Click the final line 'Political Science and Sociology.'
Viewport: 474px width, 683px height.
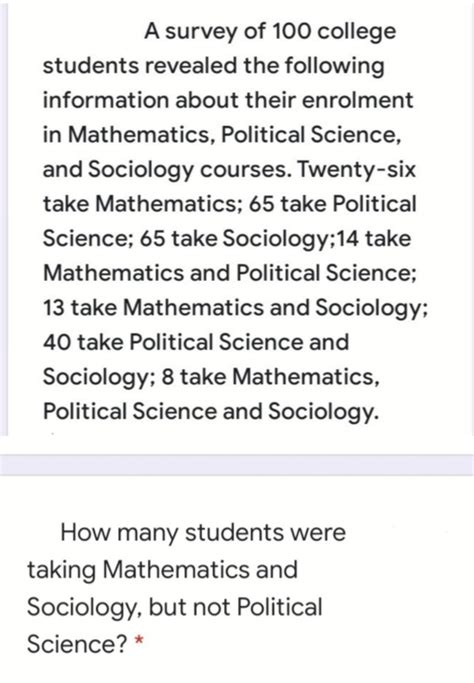[211, 412]
